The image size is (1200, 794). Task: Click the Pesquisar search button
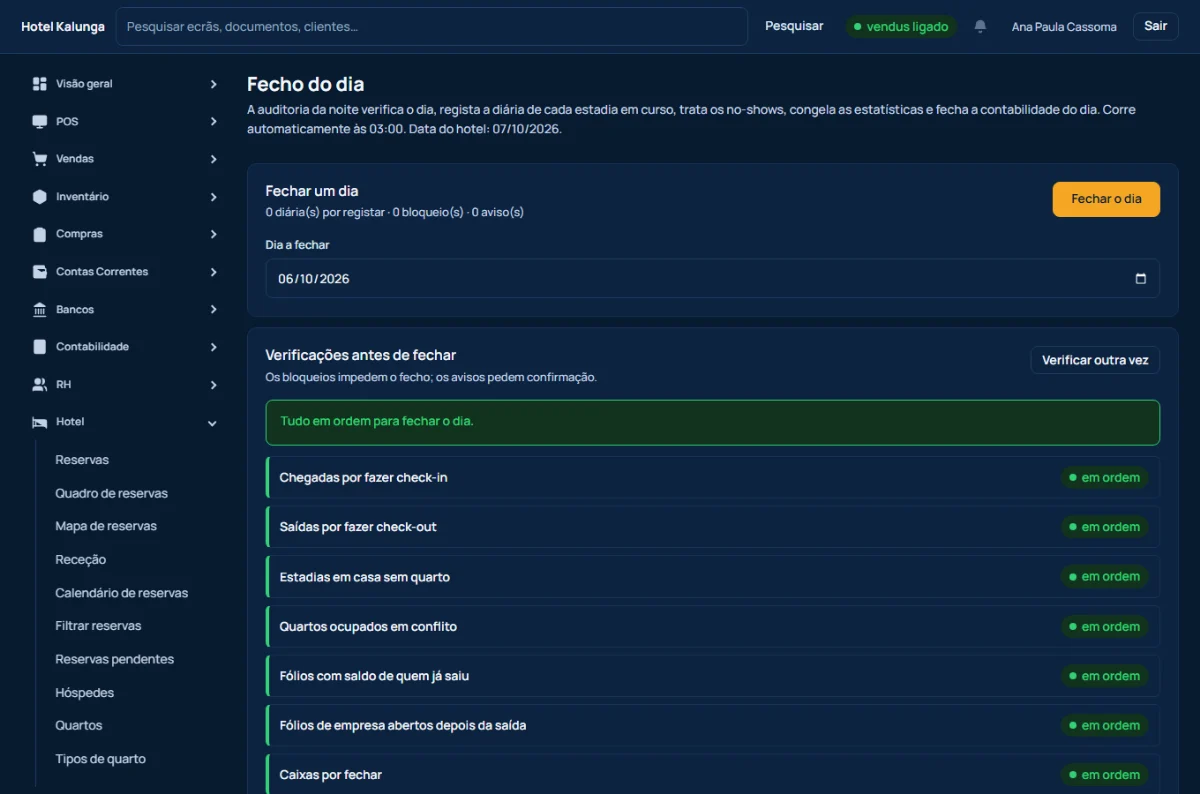pos(794,26)
